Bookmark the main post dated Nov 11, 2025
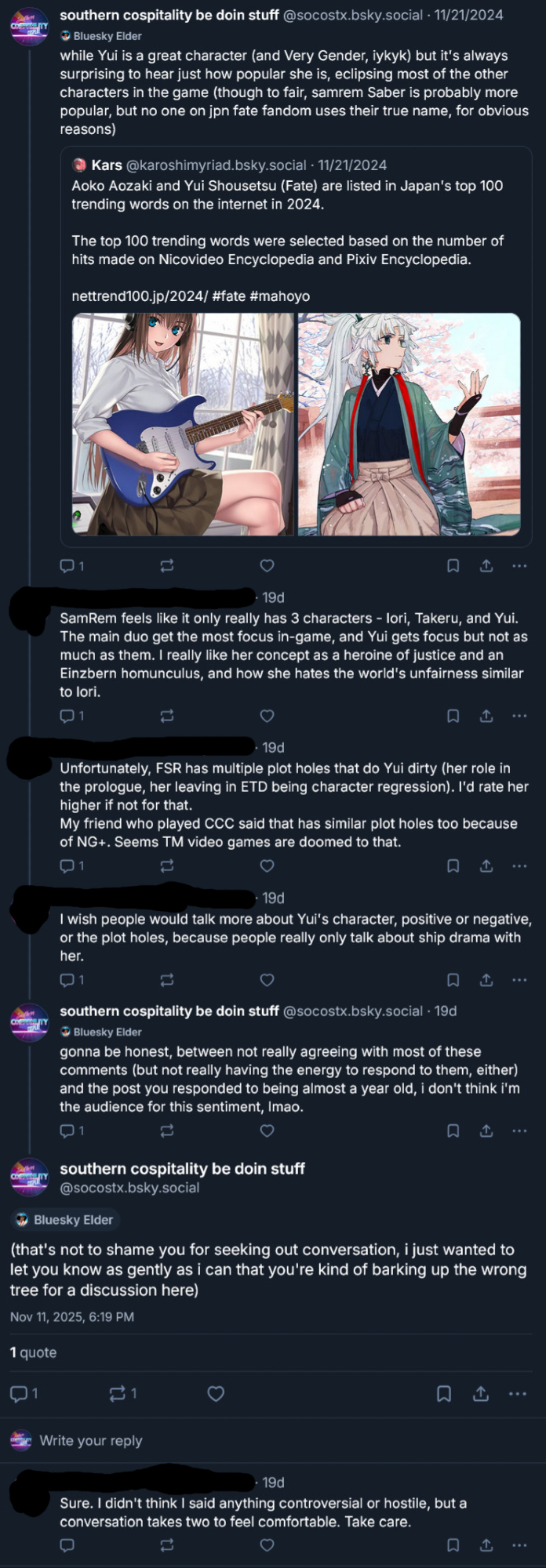 point(443,1393)
